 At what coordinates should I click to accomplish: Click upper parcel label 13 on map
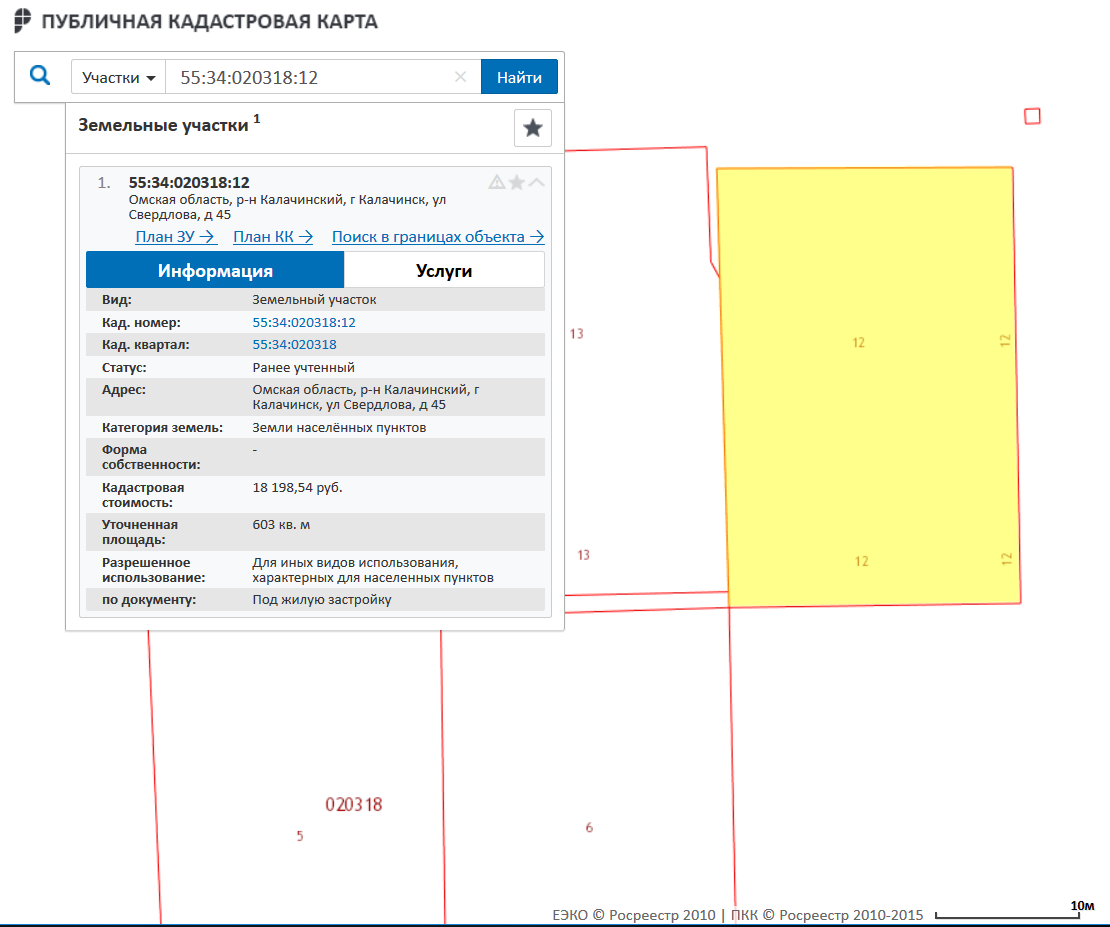[x=577, y=334]
